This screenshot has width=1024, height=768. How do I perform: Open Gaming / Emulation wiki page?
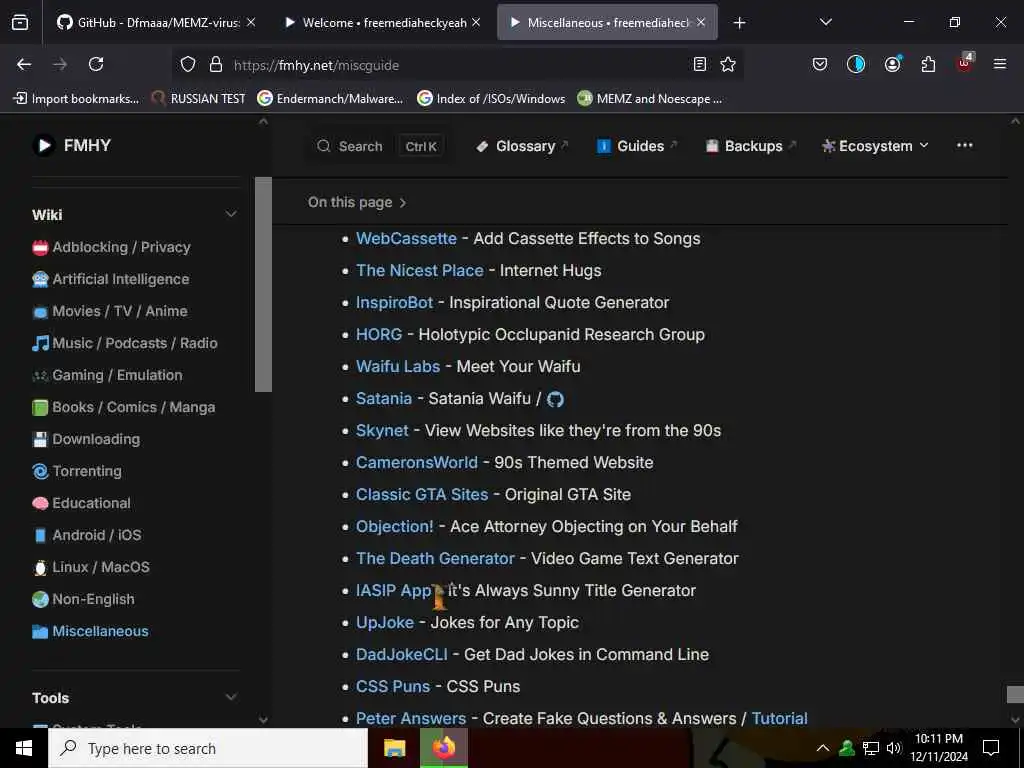(x=108, y=375)
